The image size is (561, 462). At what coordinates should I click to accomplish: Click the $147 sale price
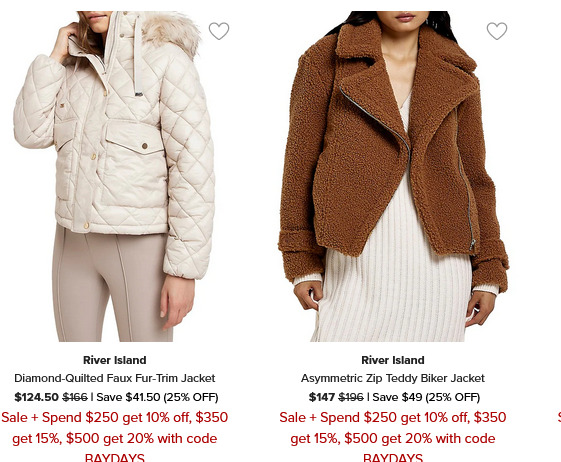coord(322,397)
